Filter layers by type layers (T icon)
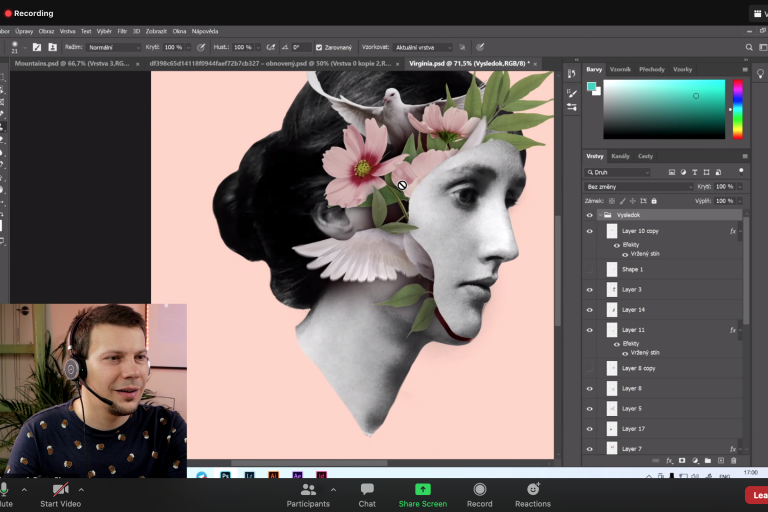The image size is (768, 512). [693, 172]
